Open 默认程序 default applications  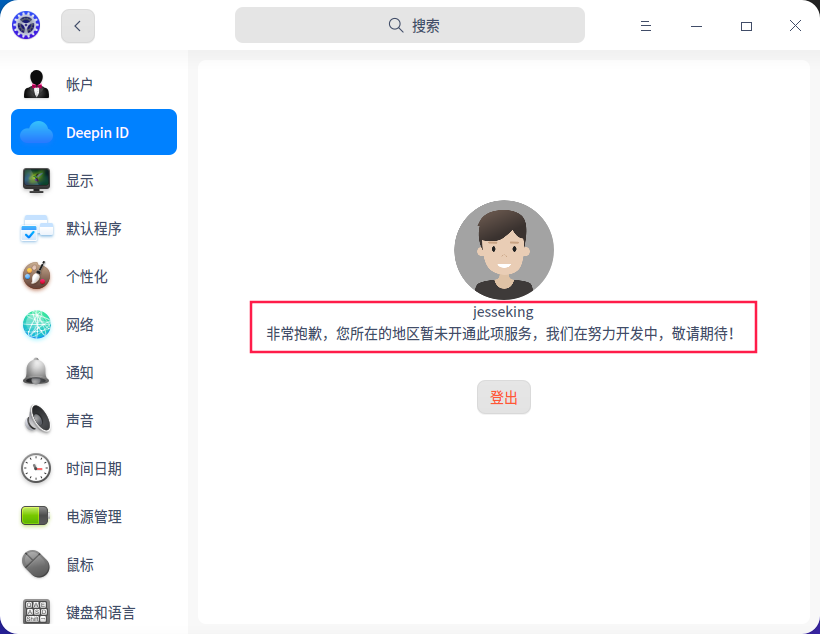point(94,229)
